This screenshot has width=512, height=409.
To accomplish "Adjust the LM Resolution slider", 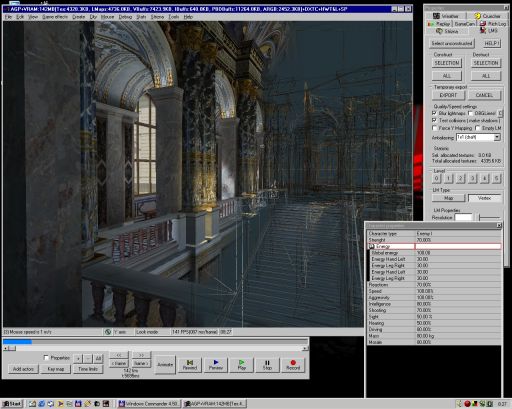I will coord(489,217).
